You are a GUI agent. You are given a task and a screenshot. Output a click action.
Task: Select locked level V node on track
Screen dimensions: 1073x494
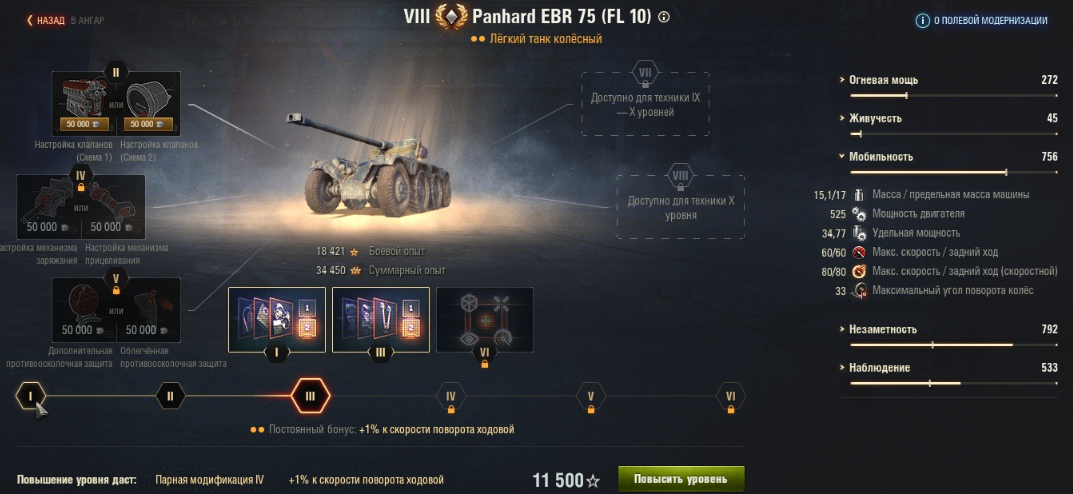(591, 396)
